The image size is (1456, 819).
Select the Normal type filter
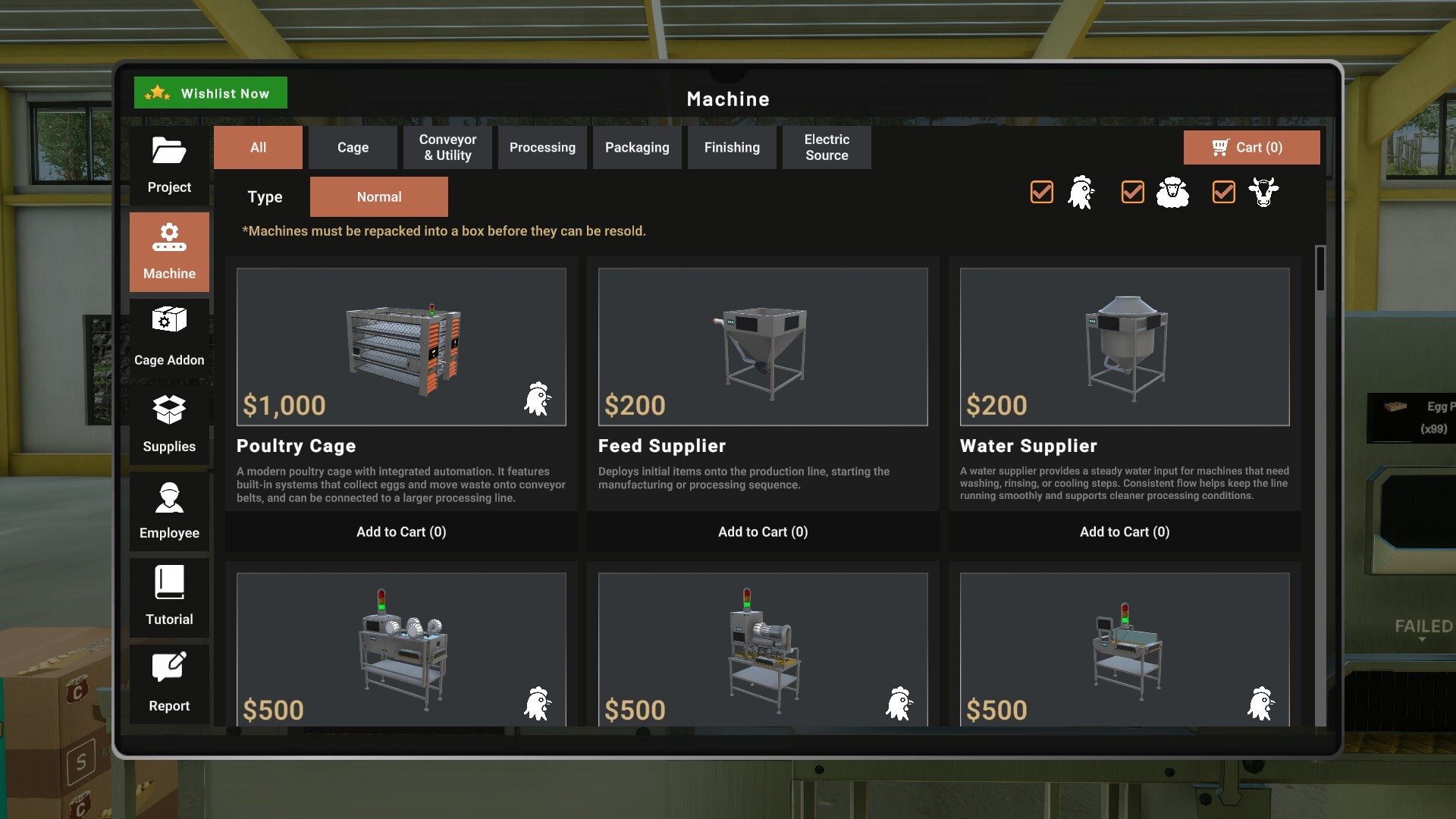tap(378, 196)
